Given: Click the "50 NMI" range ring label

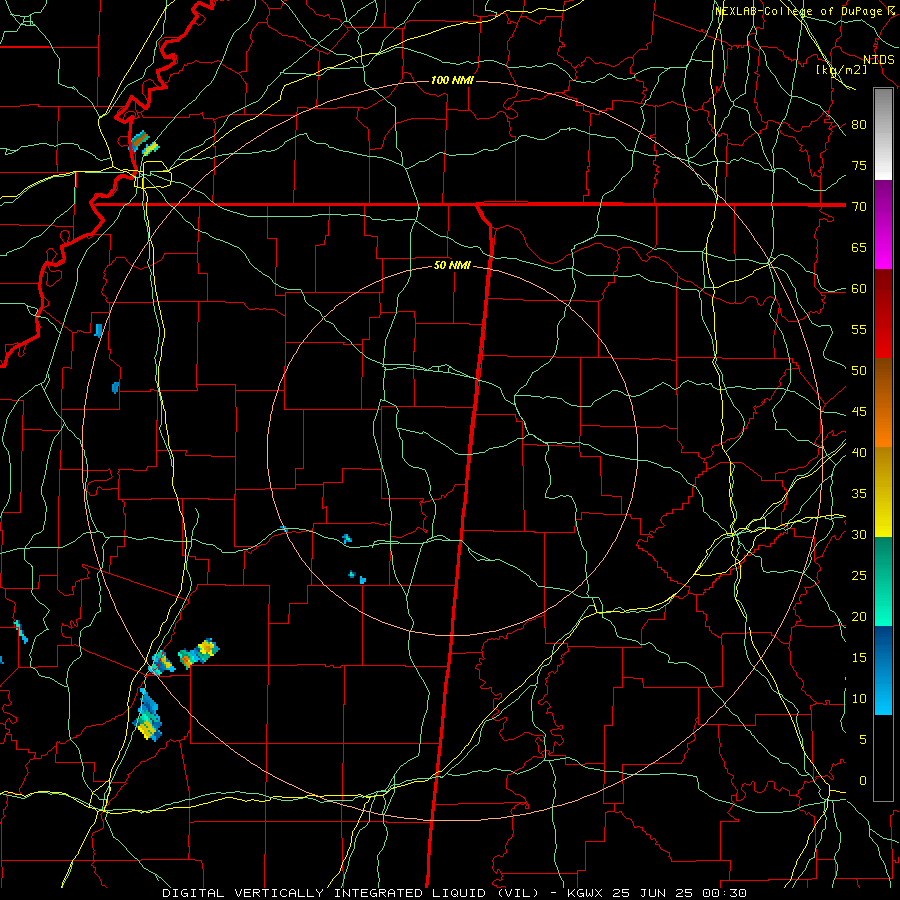Looking at the screenshot, I should click(x=452, y=265).
